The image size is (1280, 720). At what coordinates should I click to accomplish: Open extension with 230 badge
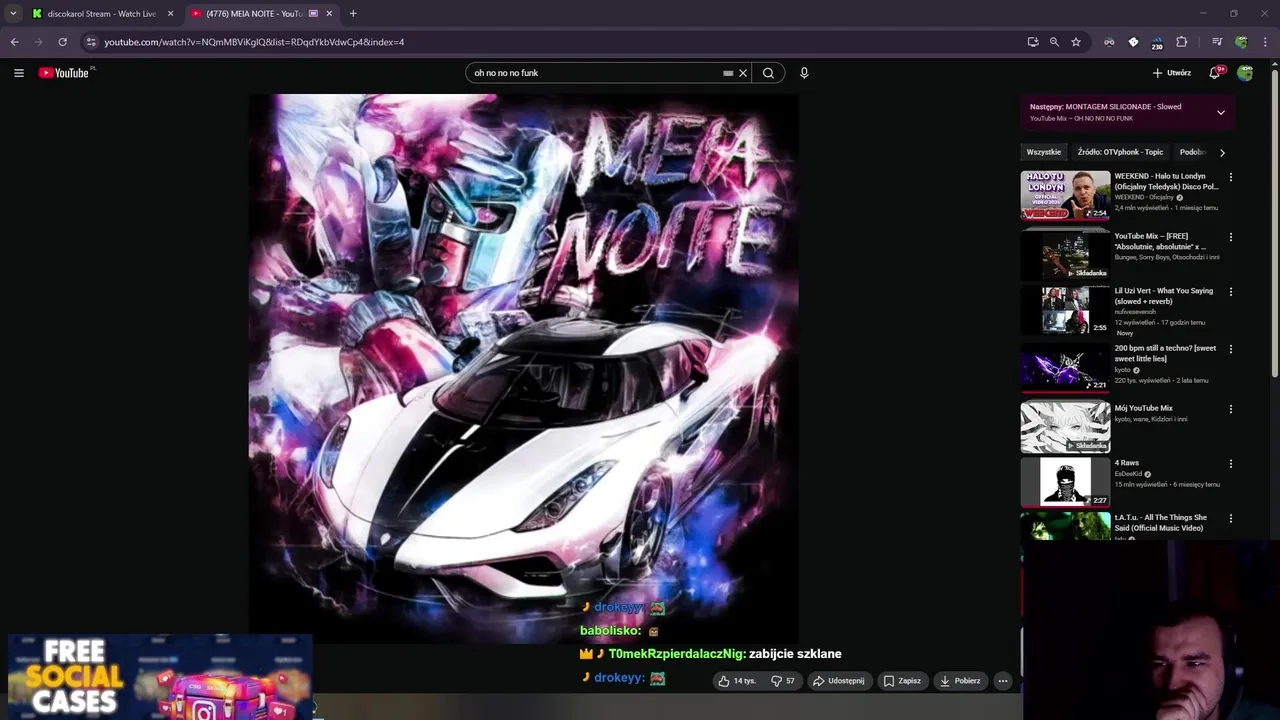tap(1157, 42)
